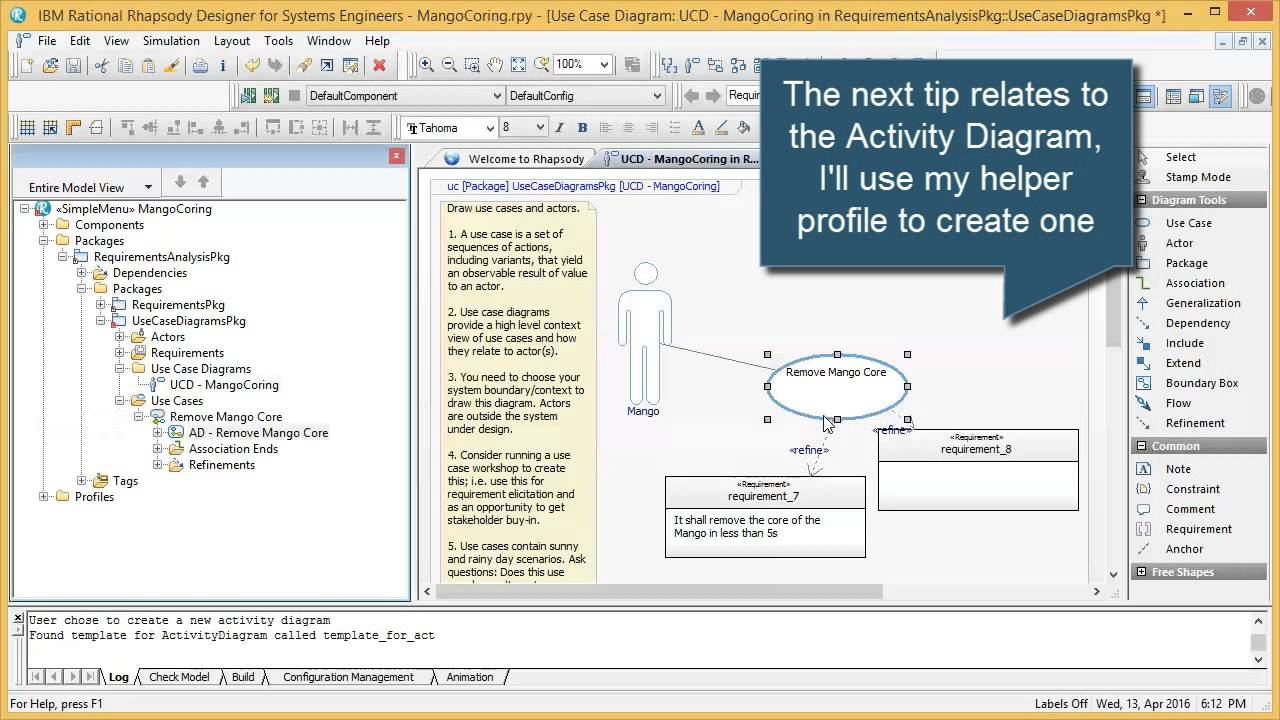Select the Remove Mango Core use case ellipse
The height and width of the screenshot is (720, 1280).
click(837, 386)
